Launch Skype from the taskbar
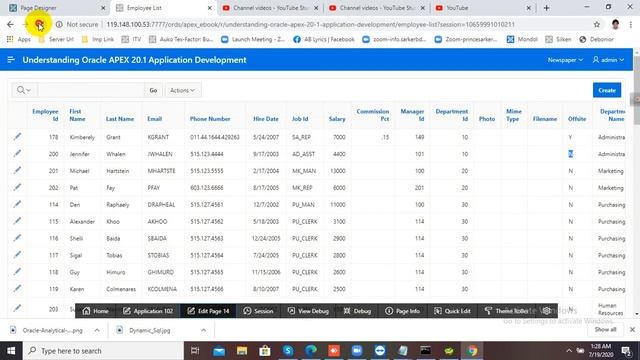The width and height of the screenshot is (640, 360). (x=288, y=351)
